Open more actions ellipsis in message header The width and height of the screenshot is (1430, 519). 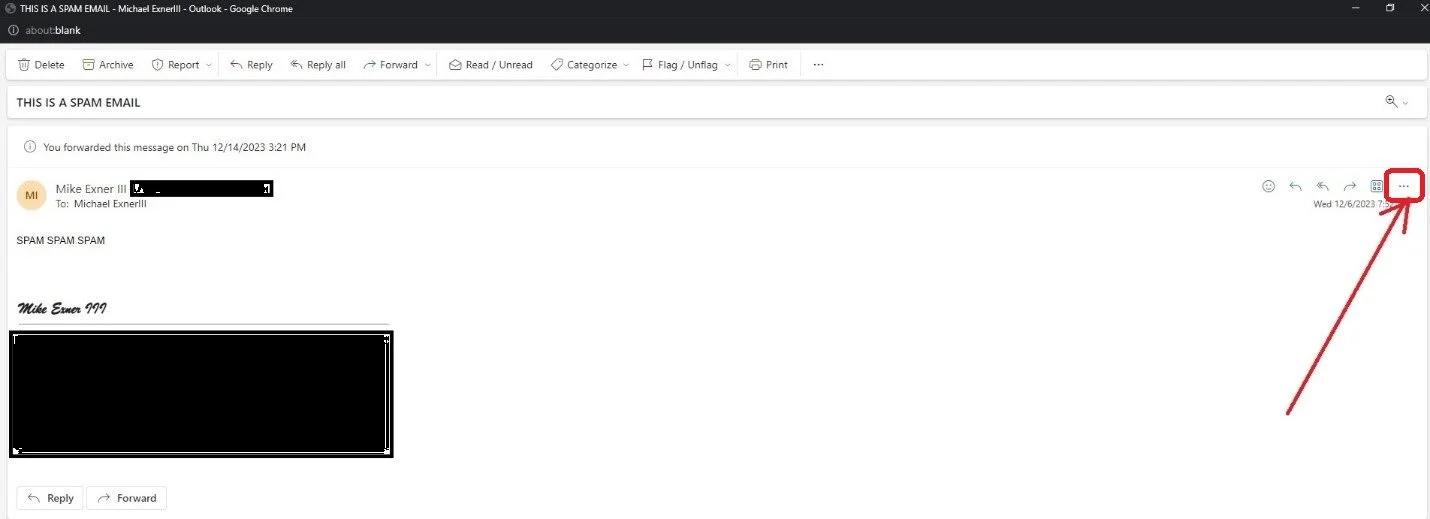pos(1404,186)
